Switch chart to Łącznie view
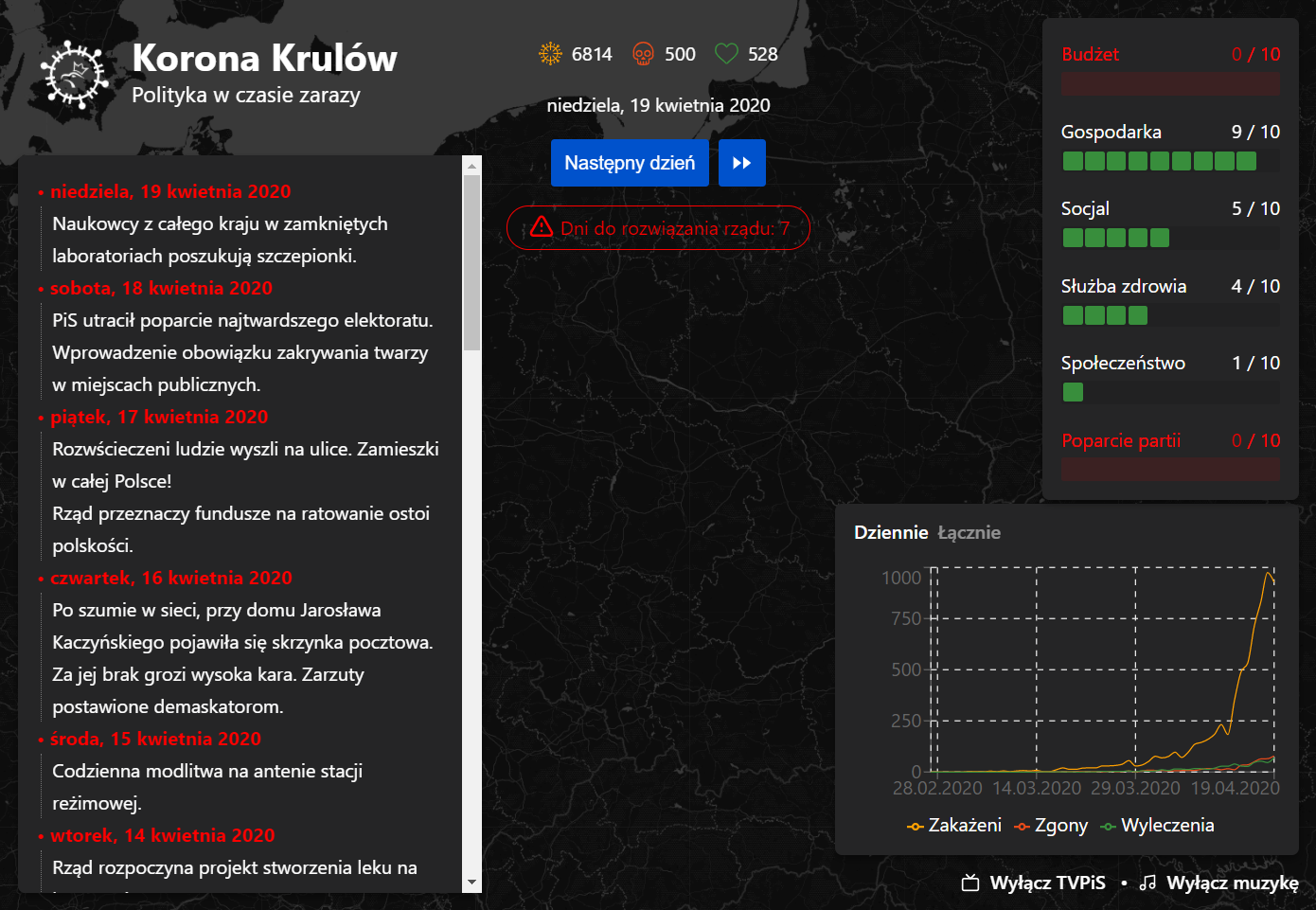This screenshot has height=910, width=1316. (x=969, y=532)
